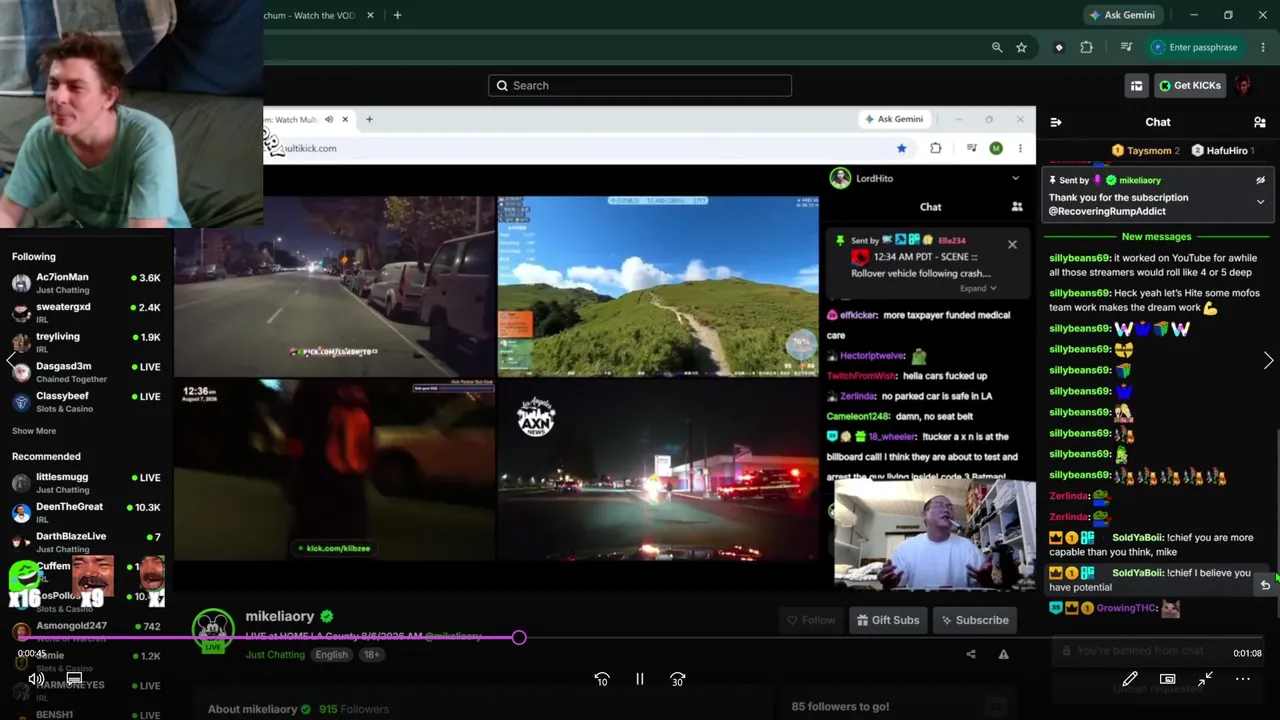Zoom the page using the magnifier icon

point(997,47)
